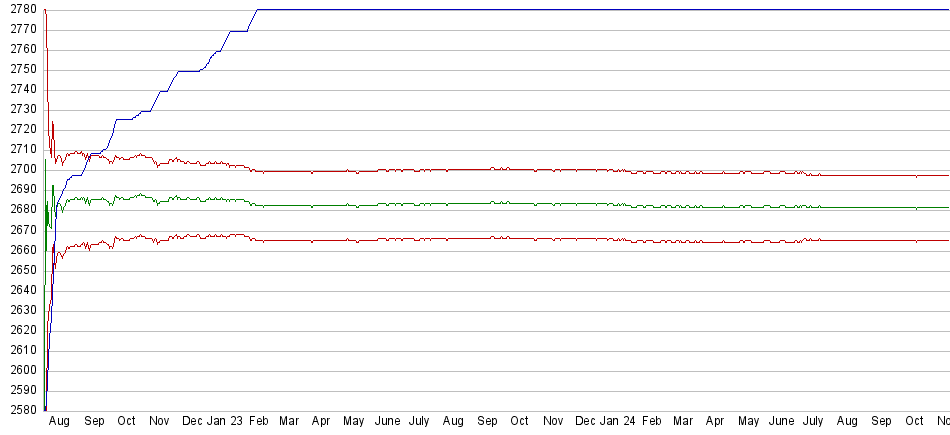Click the red spike at the chart start
Viewport: 950px width, 435px height.
46,20
